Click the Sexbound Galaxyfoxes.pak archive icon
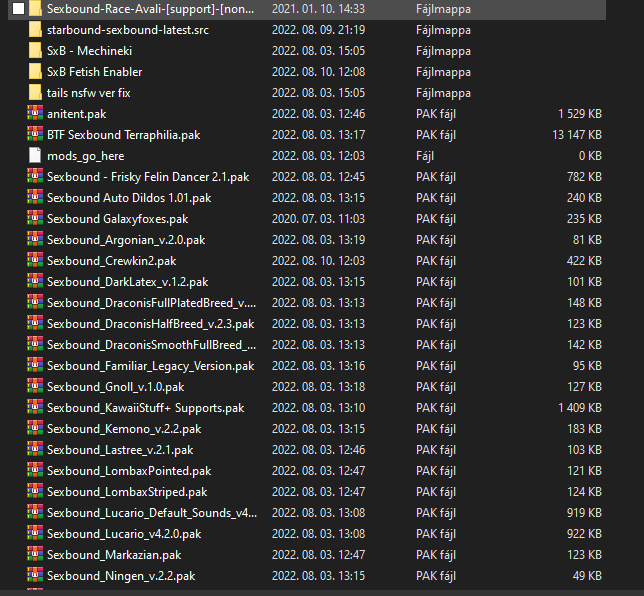This screenshot has height=596, width=644. pos(35,218)
